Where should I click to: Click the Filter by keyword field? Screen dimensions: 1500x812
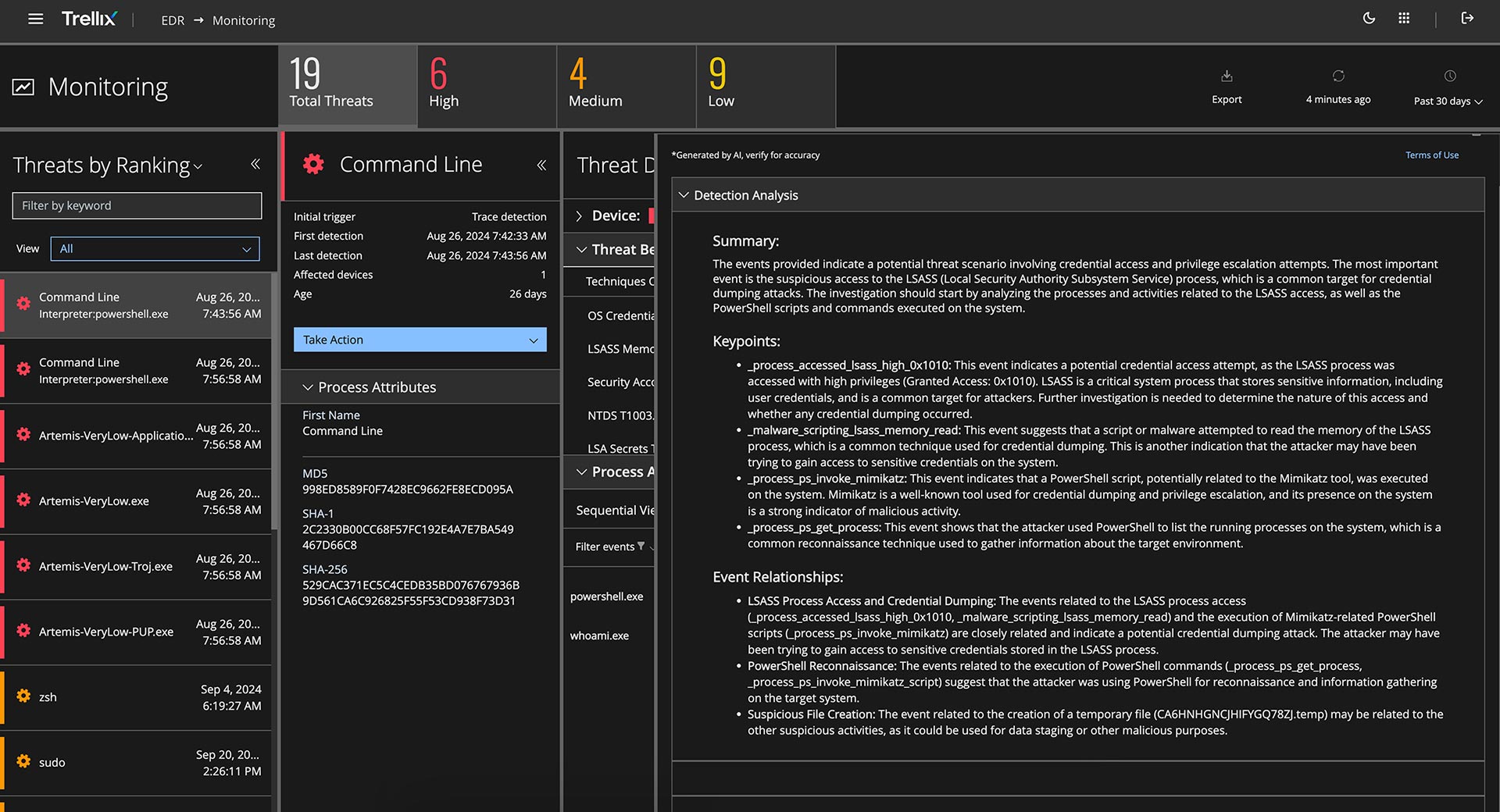[x=137, y=205]
